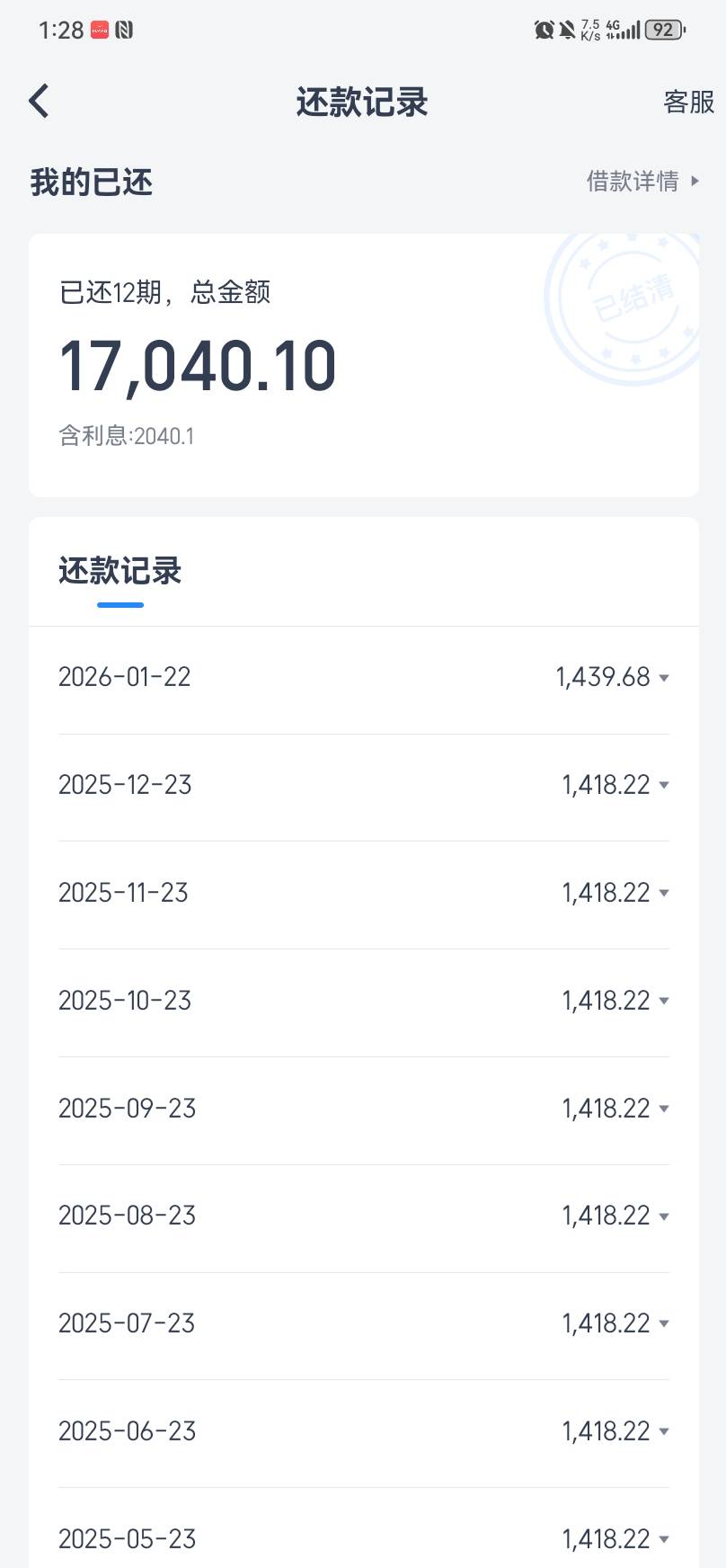Expand the 2025-08-23 repayment arrow
Screen dimensions: 726x1568
tap(664, 1216)
